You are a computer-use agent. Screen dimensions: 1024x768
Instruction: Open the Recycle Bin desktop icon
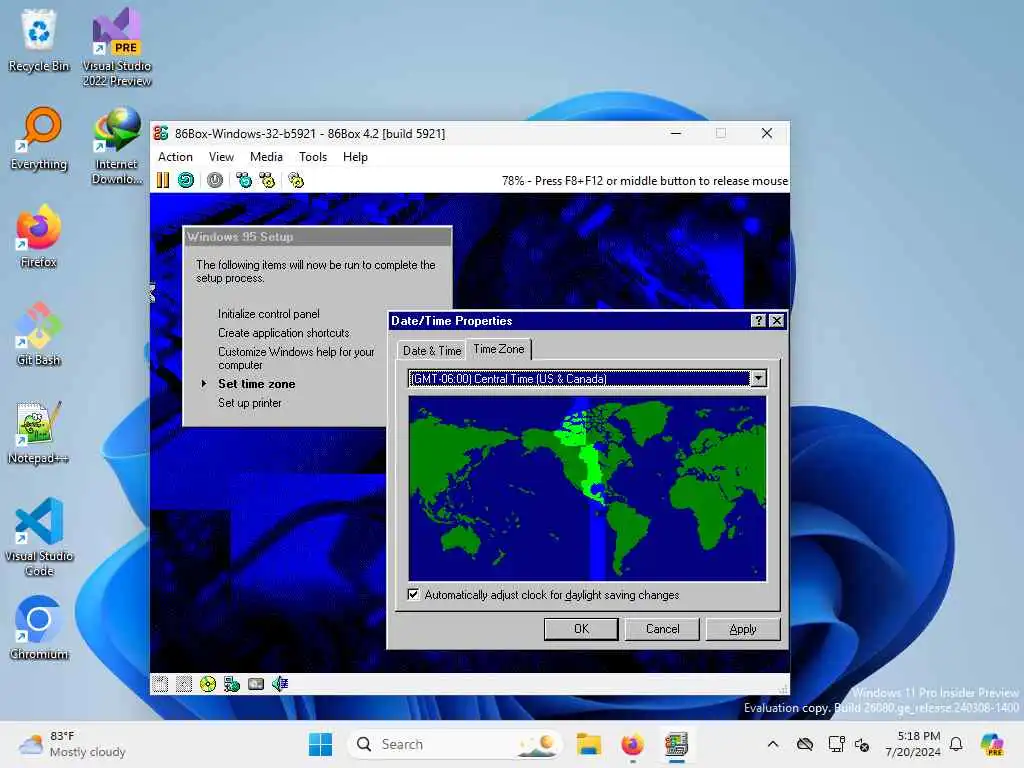pyautogui.click(x=39, y=40)
